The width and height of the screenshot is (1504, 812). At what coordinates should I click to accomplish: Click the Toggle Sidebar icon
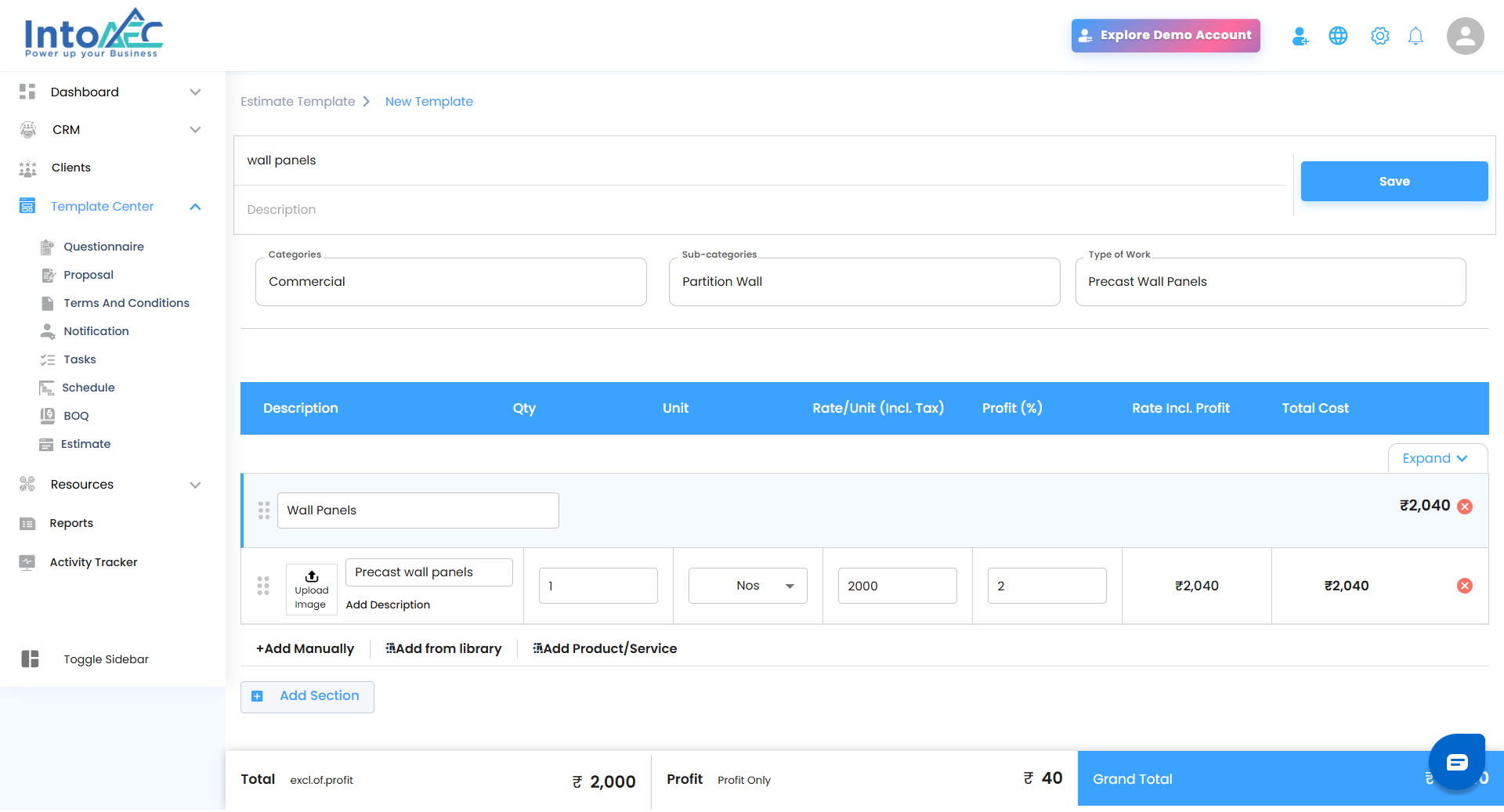tap(30, 659)
